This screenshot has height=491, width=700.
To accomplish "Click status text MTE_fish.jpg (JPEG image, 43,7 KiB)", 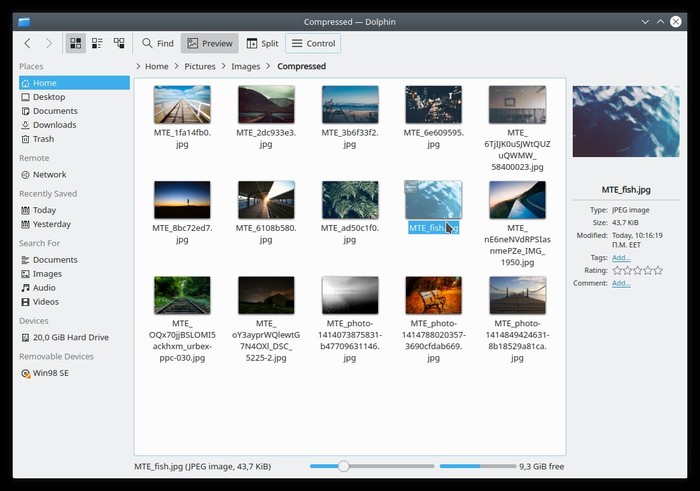I will pyautogui.click(x=203, y=466).
